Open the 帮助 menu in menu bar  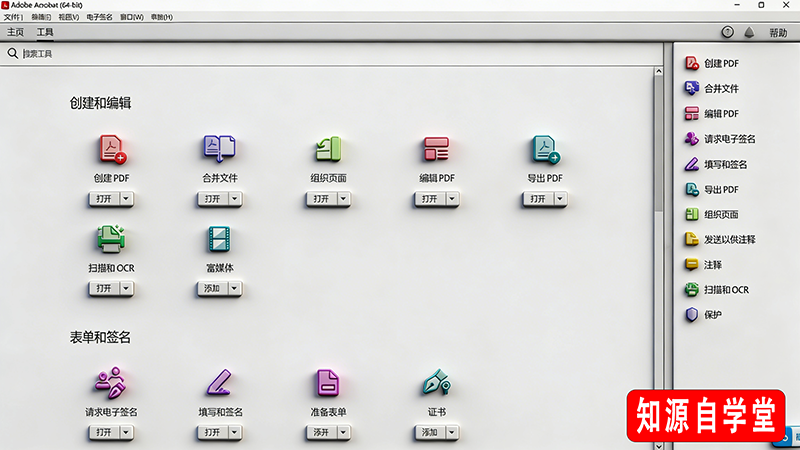[x=162, y=17]
